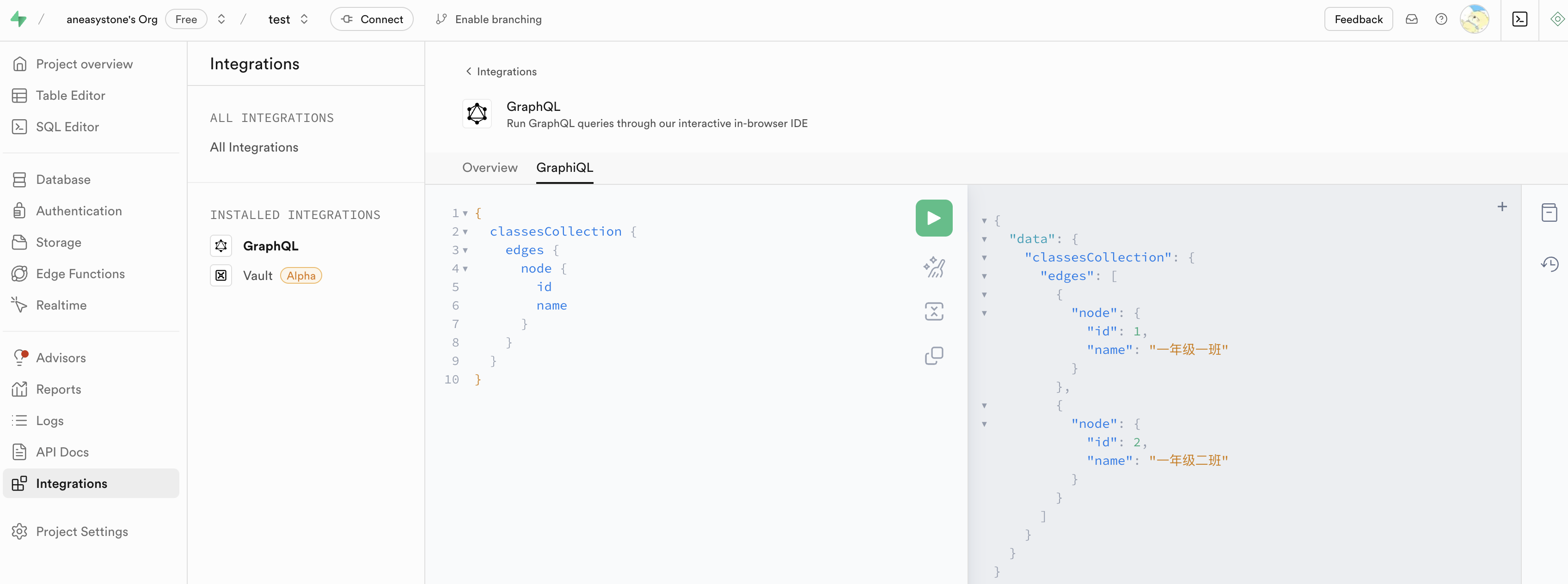Click the GraphQL logo in header
This screenshot has height=584, width=1568.
click(477, 113)
